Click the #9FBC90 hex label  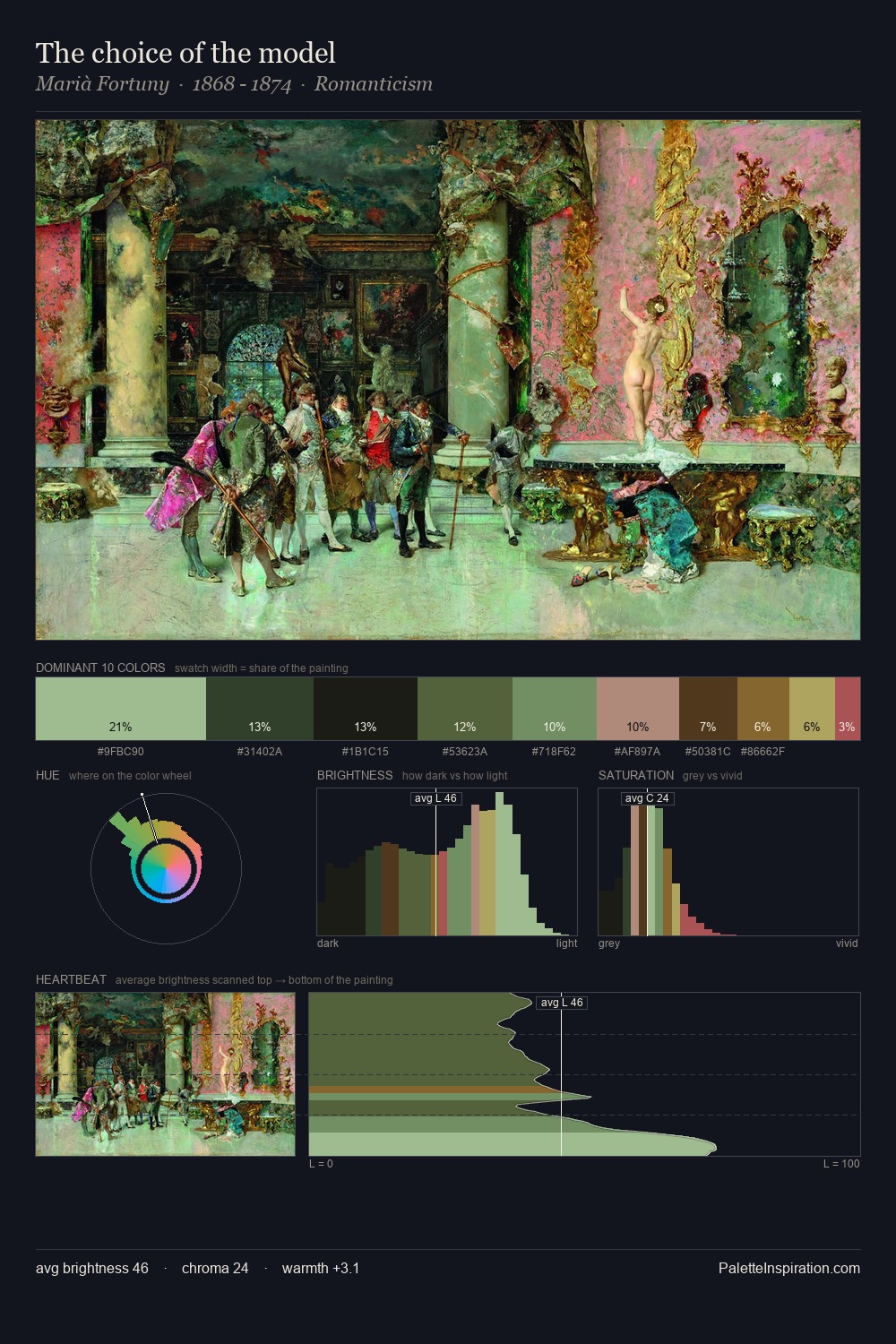[121, 752]
